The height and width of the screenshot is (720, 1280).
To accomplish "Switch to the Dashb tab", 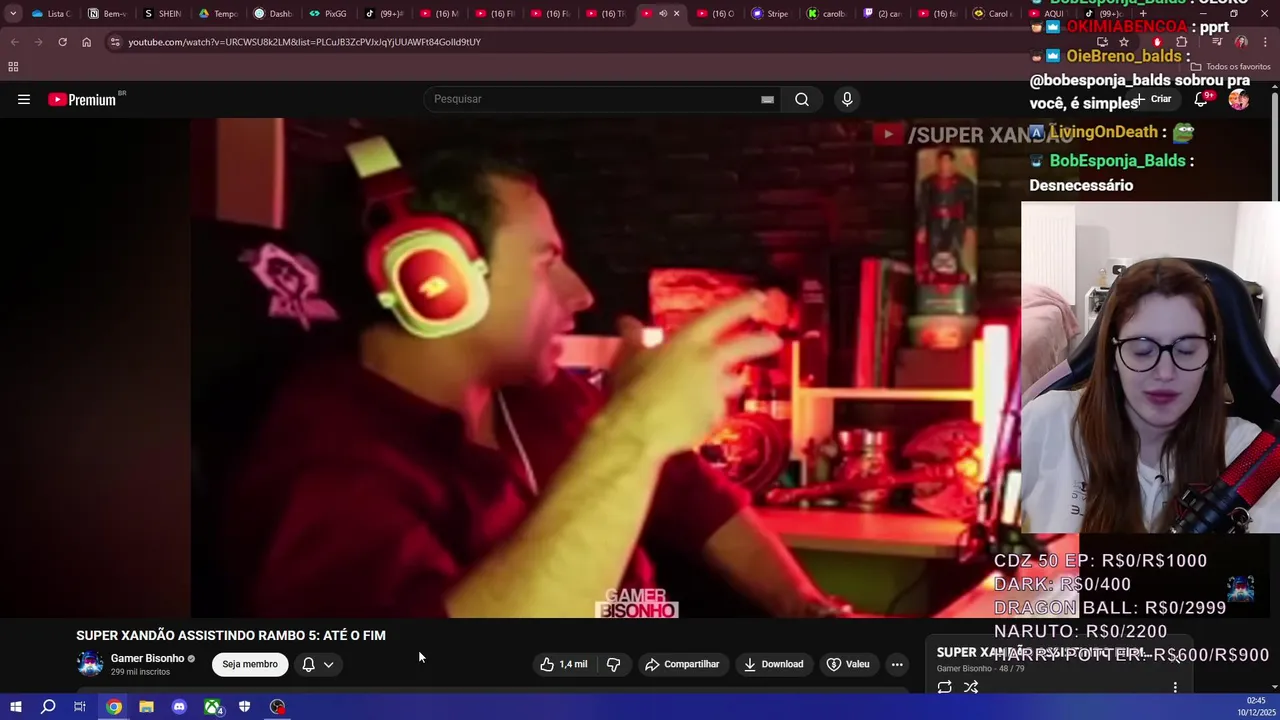I will 273,14.
